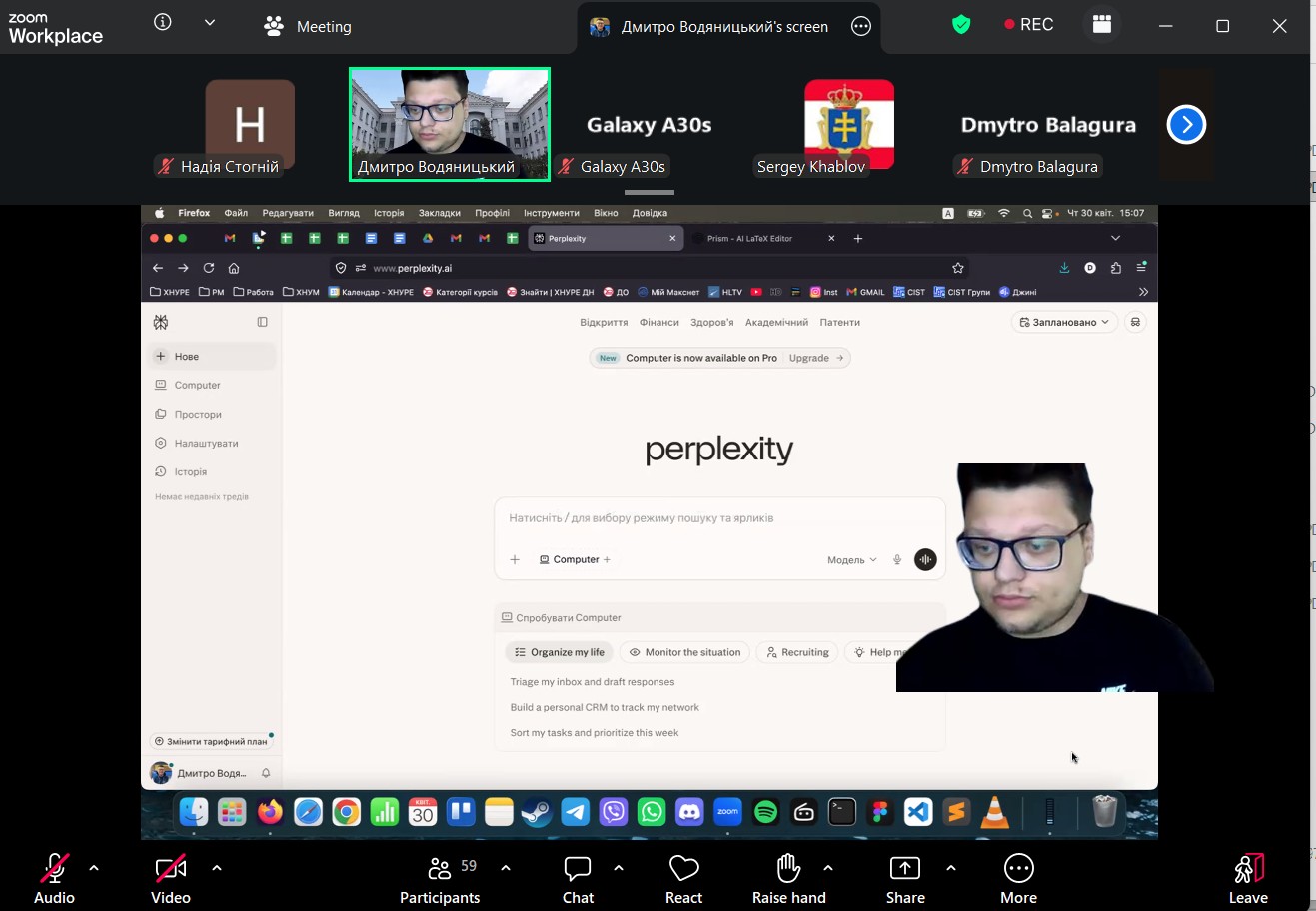Start camera with Video button
The image size is (1316, 911).
coord(170,879)
